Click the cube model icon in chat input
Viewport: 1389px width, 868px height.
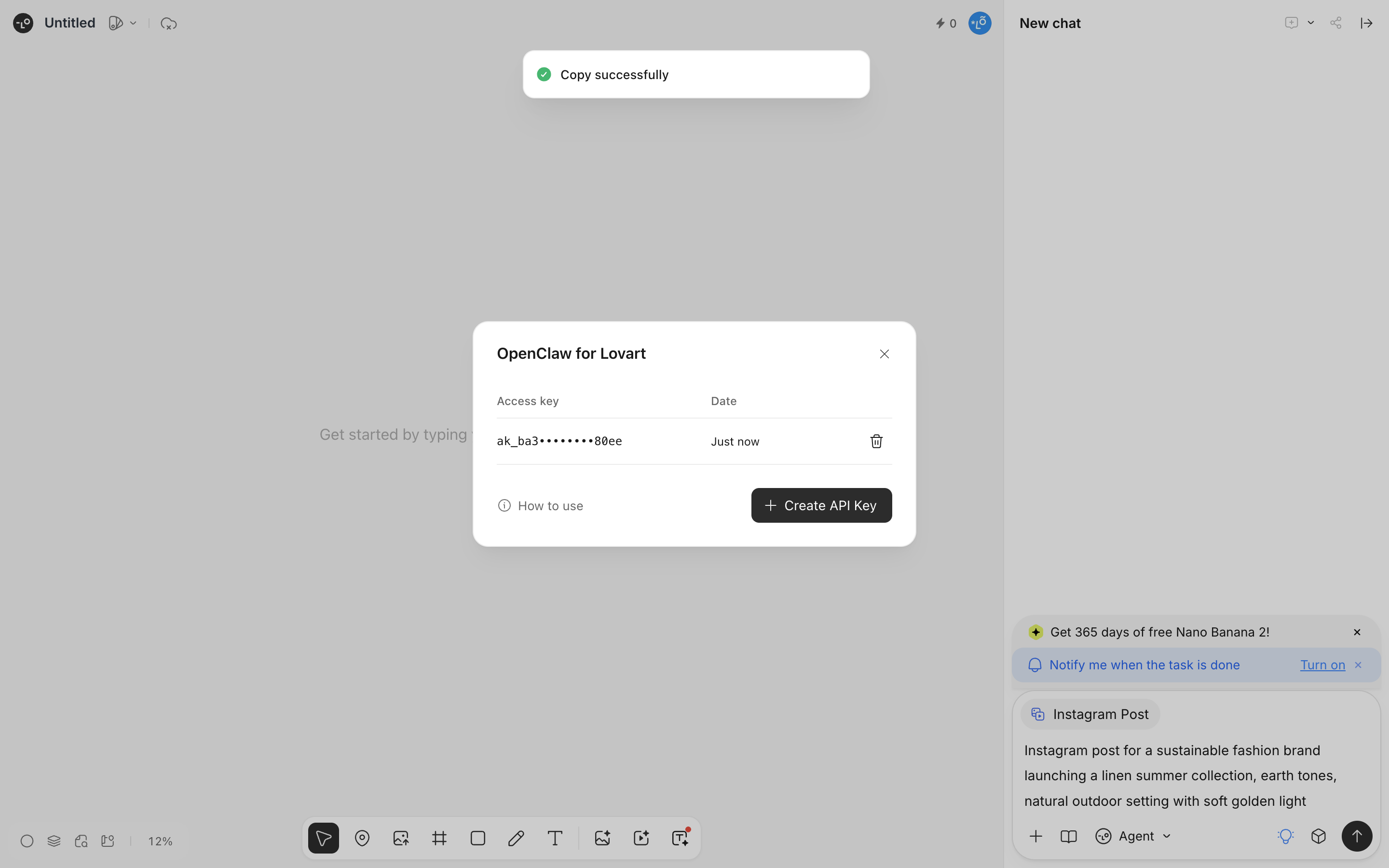(x=1319, y=837)
